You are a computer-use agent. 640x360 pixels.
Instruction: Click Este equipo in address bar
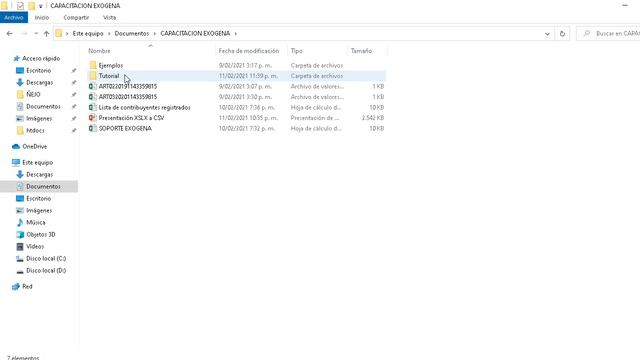point(88,33)
